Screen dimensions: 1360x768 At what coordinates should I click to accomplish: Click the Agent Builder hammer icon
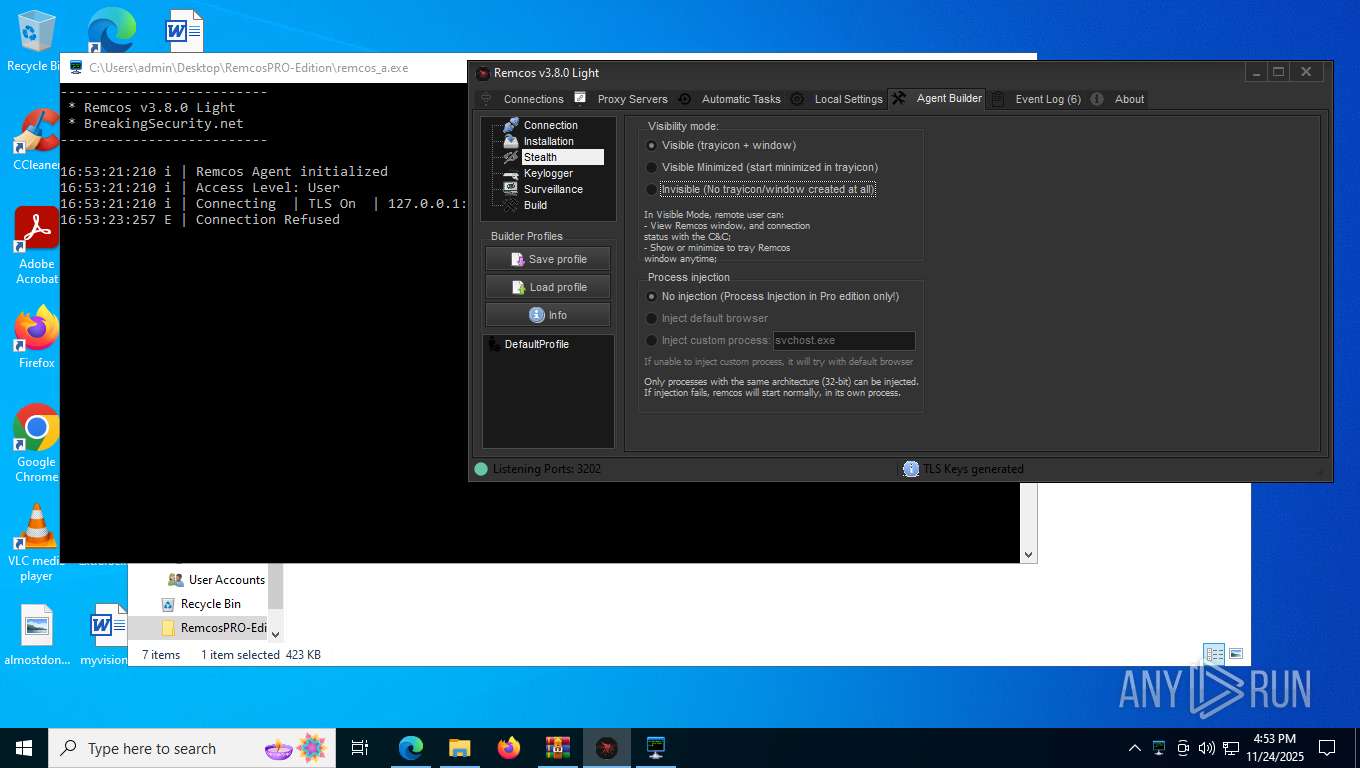click(899, 98)
